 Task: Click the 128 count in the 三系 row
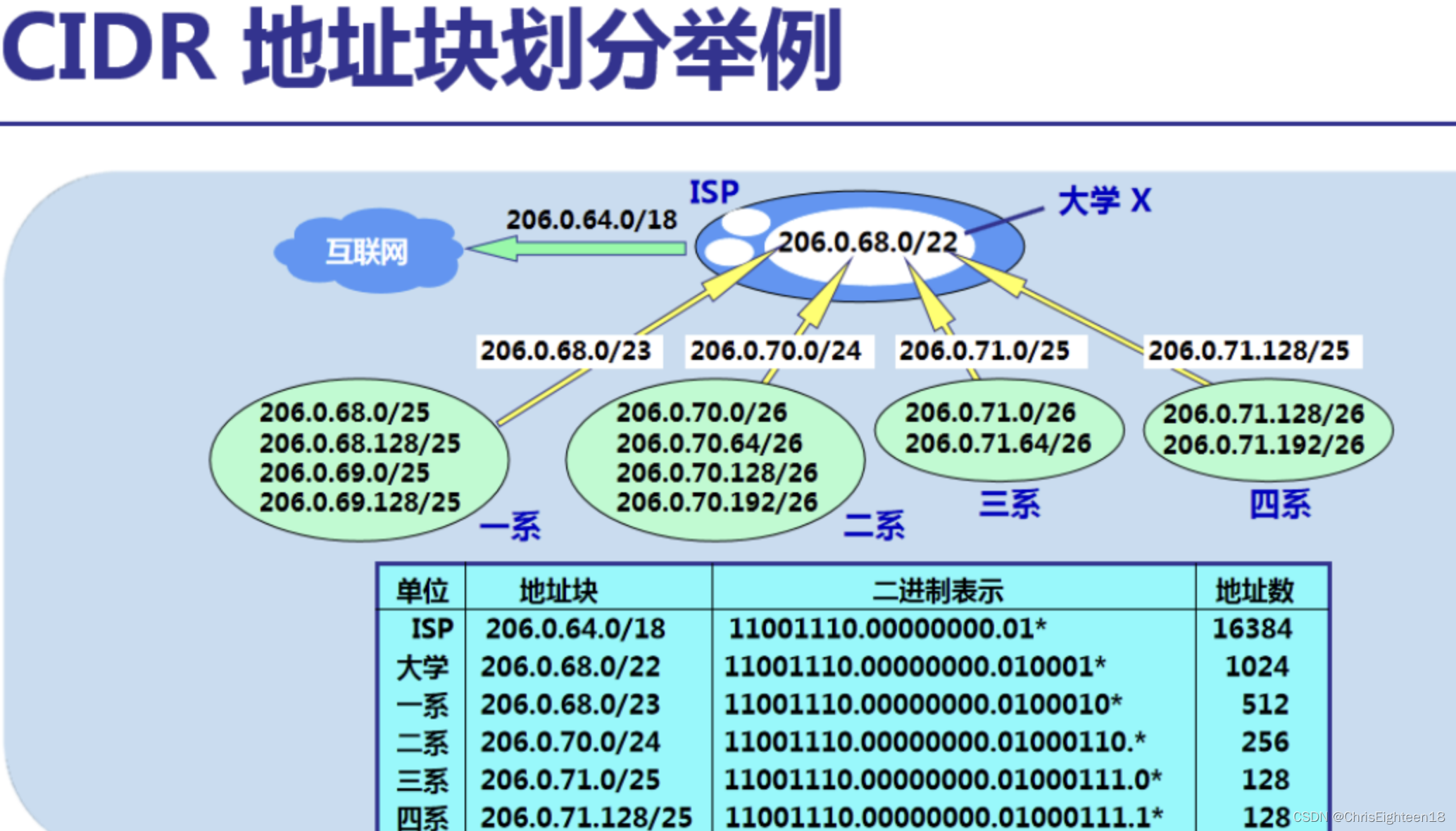click(x=1265, y=780)
